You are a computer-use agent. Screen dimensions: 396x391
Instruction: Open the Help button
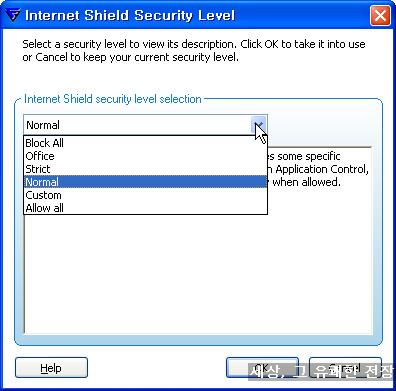pyautogui.click(x=51, y=368)
